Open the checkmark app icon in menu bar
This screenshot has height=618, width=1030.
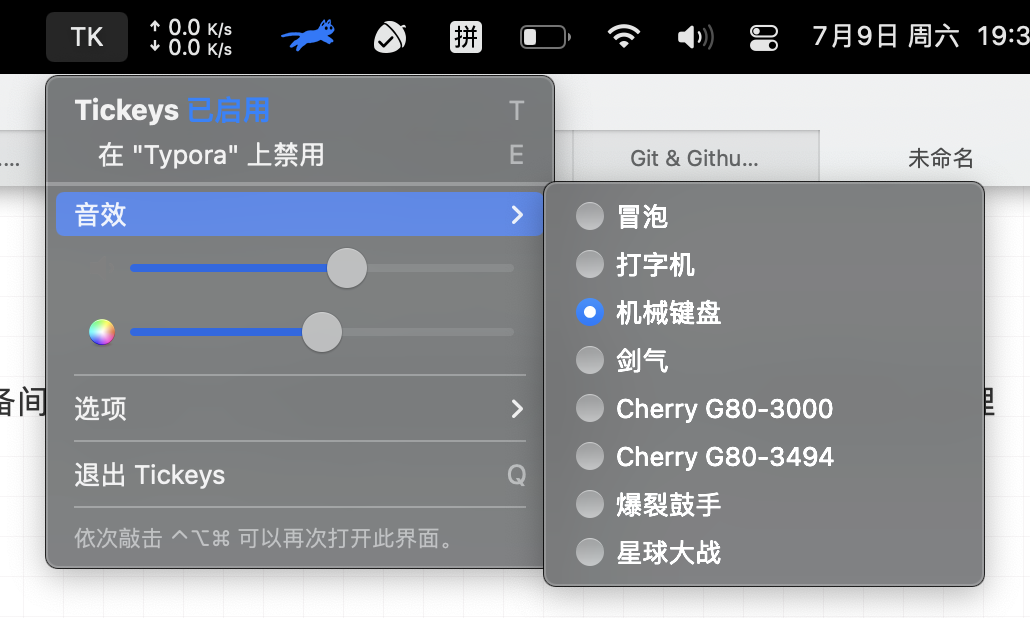tap(390, 37)
